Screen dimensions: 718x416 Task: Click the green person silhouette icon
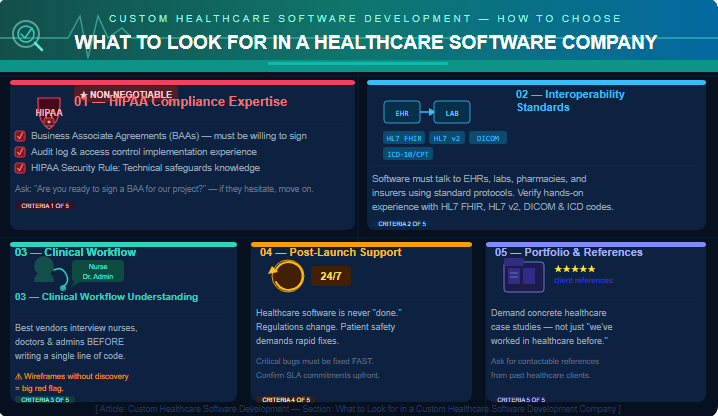point(44,270)
